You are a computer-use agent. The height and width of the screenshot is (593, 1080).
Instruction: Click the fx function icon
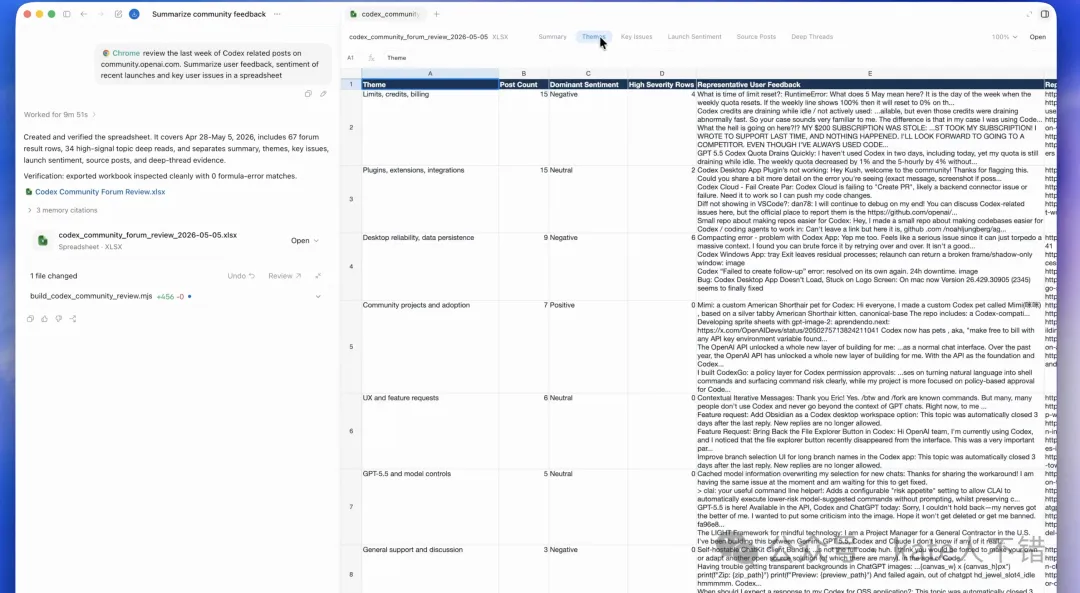tap(371, 58)
